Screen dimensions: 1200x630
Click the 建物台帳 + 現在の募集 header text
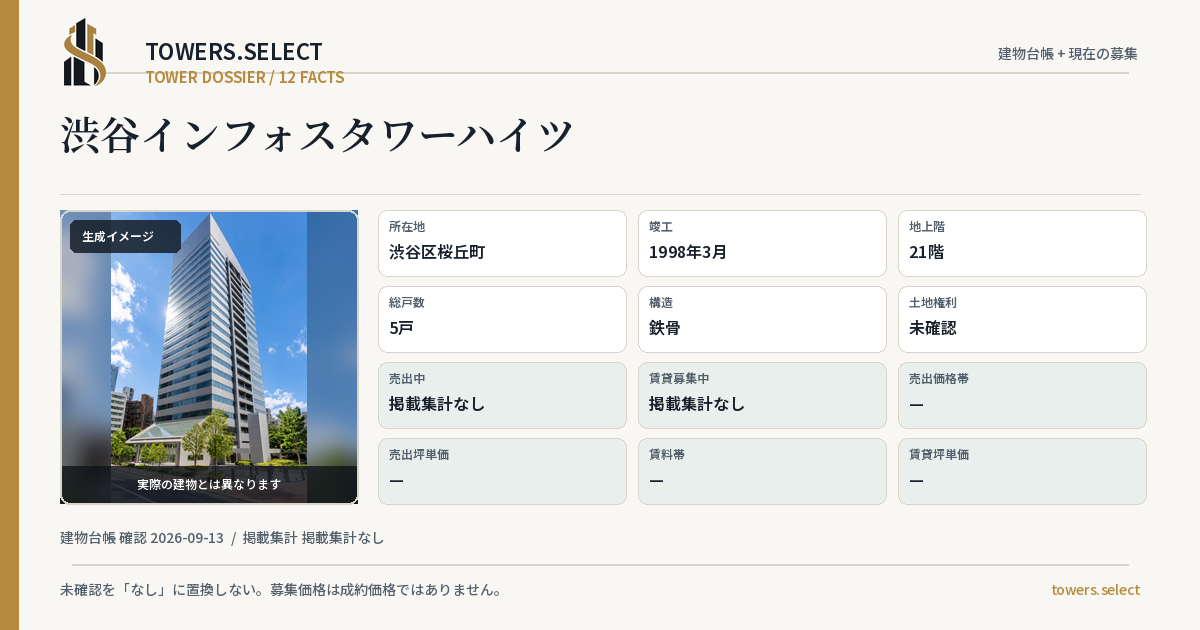[x=1068, y=54]
